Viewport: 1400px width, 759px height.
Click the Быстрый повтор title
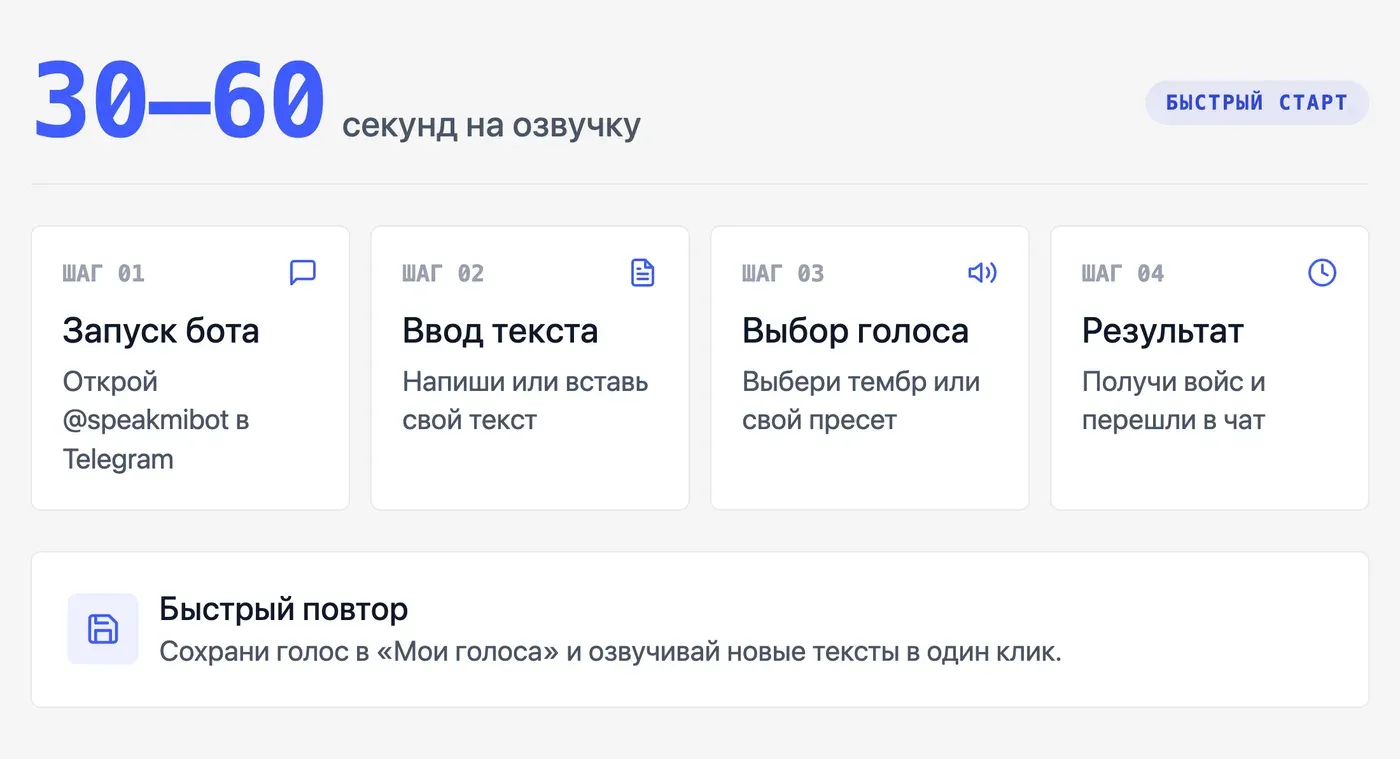pyautogui.click(x=284, y=609)
